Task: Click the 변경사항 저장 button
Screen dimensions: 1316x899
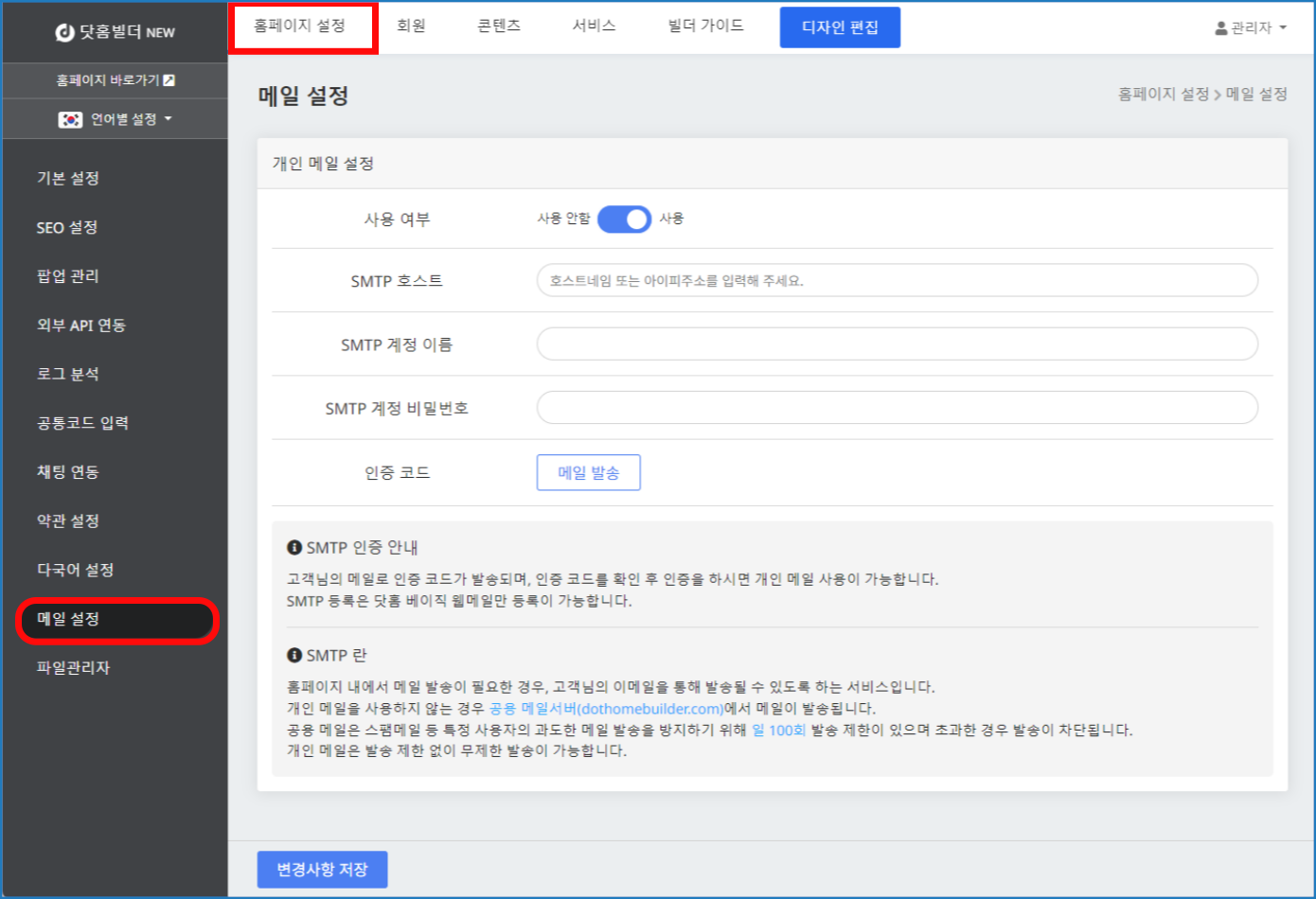Action: tap(322, 869)
